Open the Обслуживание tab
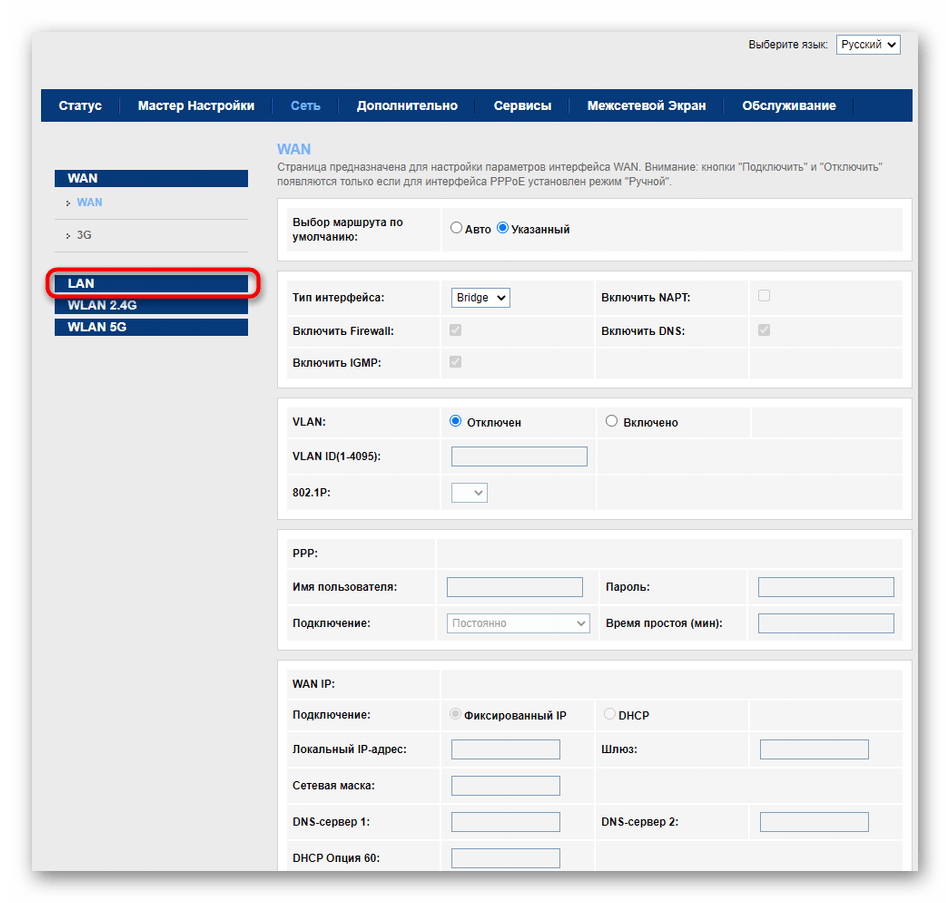The image size is (950, 903). pyautogui.click(x=789, y=106)
